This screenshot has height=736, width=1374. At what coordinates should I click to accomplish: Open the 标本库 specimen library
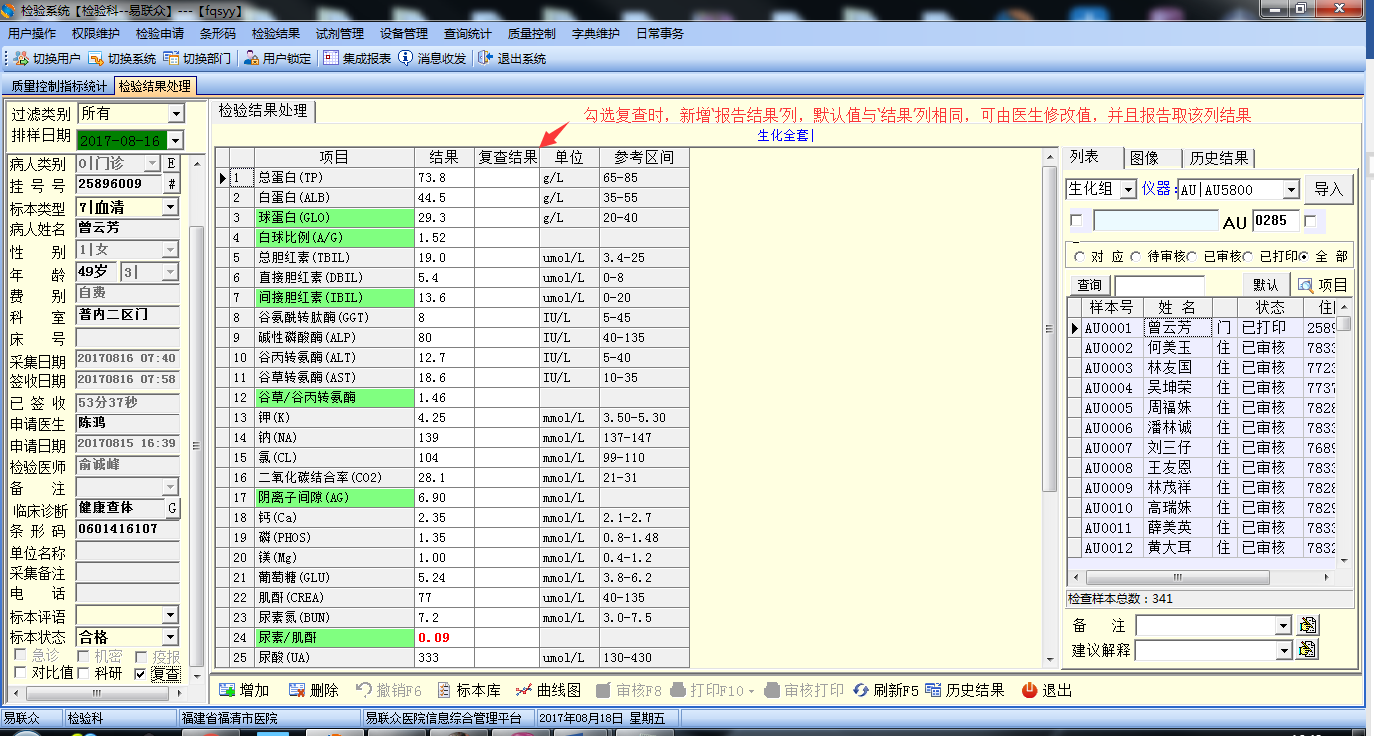pos(468,690)
